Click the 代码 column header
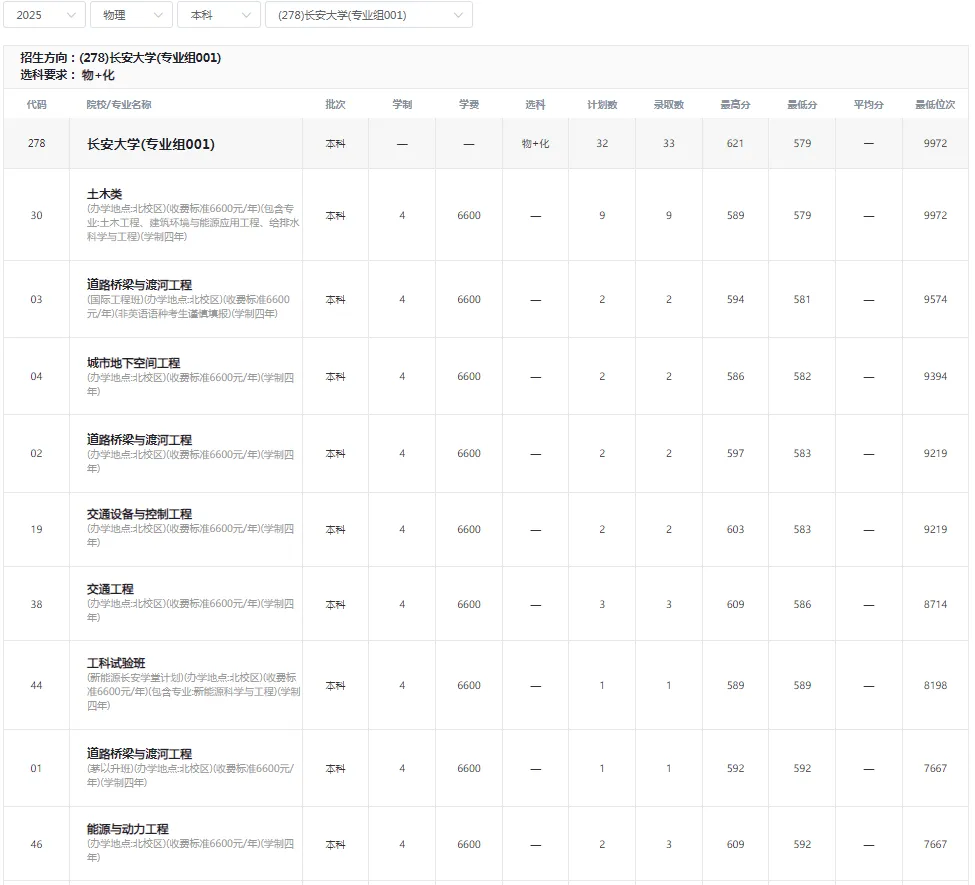 click(x=37, y=104)
